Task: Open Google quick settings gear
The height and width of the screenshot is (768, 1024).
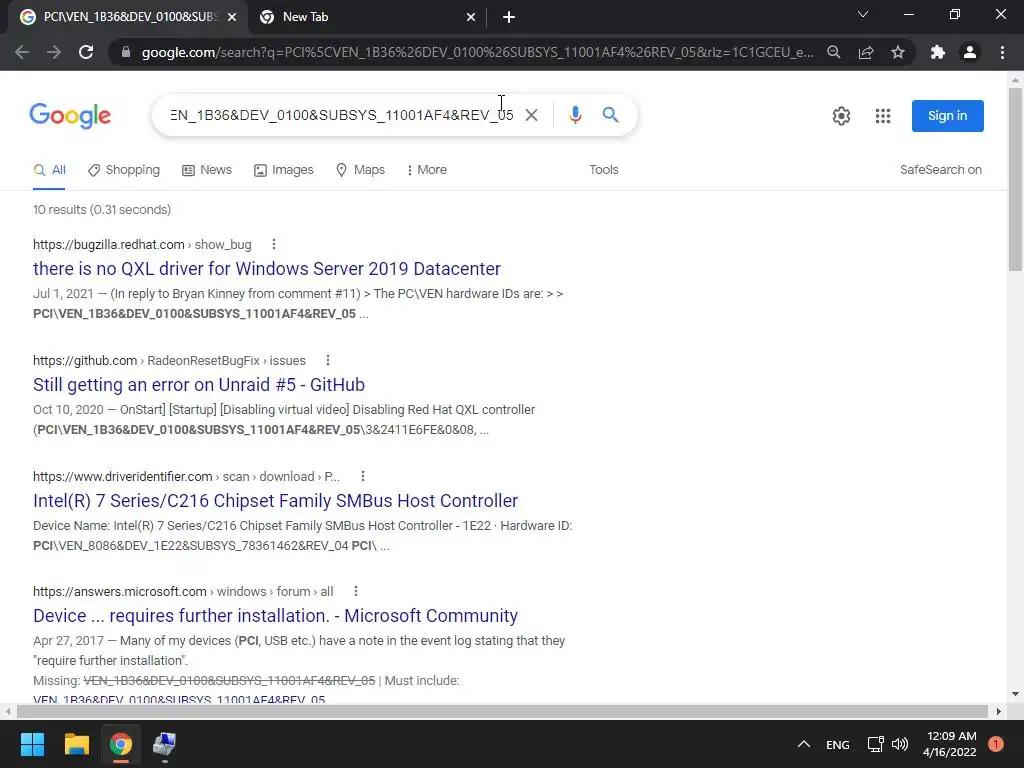Action: [x=841, y=116]
